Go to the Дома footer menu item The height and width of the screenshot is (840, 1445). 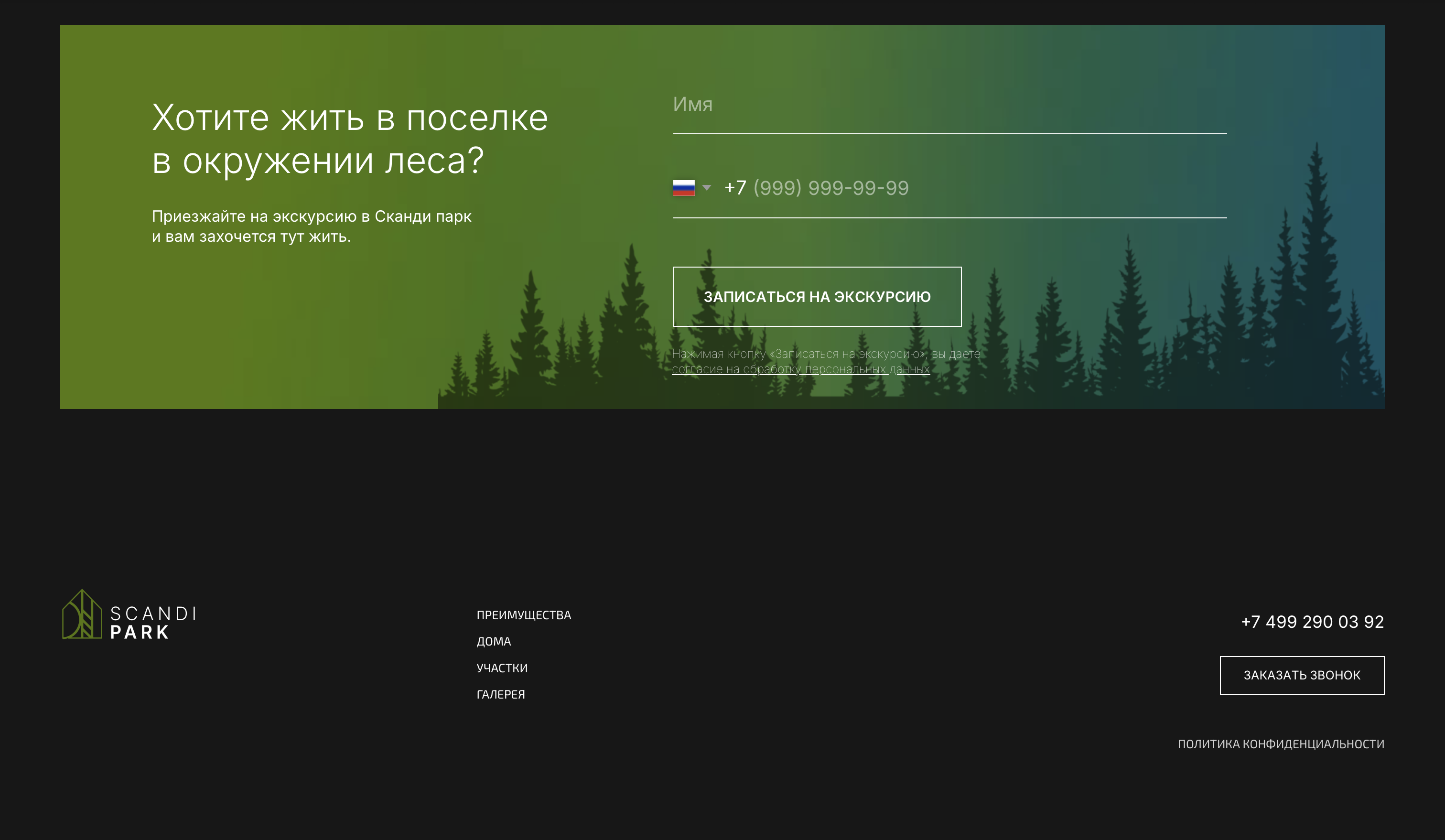[x=494, y=642]
